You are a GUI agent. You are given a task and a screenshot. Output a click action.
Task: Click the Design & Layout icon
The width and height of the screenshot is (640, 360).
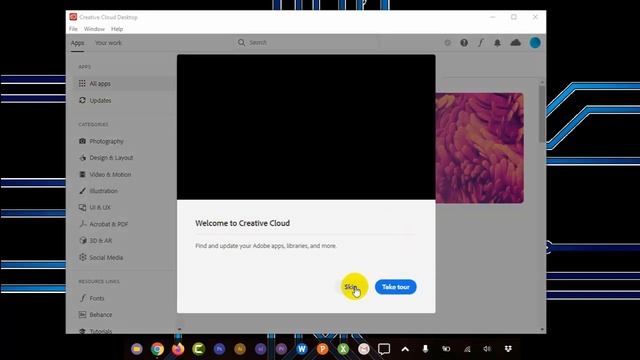point(82,158)
